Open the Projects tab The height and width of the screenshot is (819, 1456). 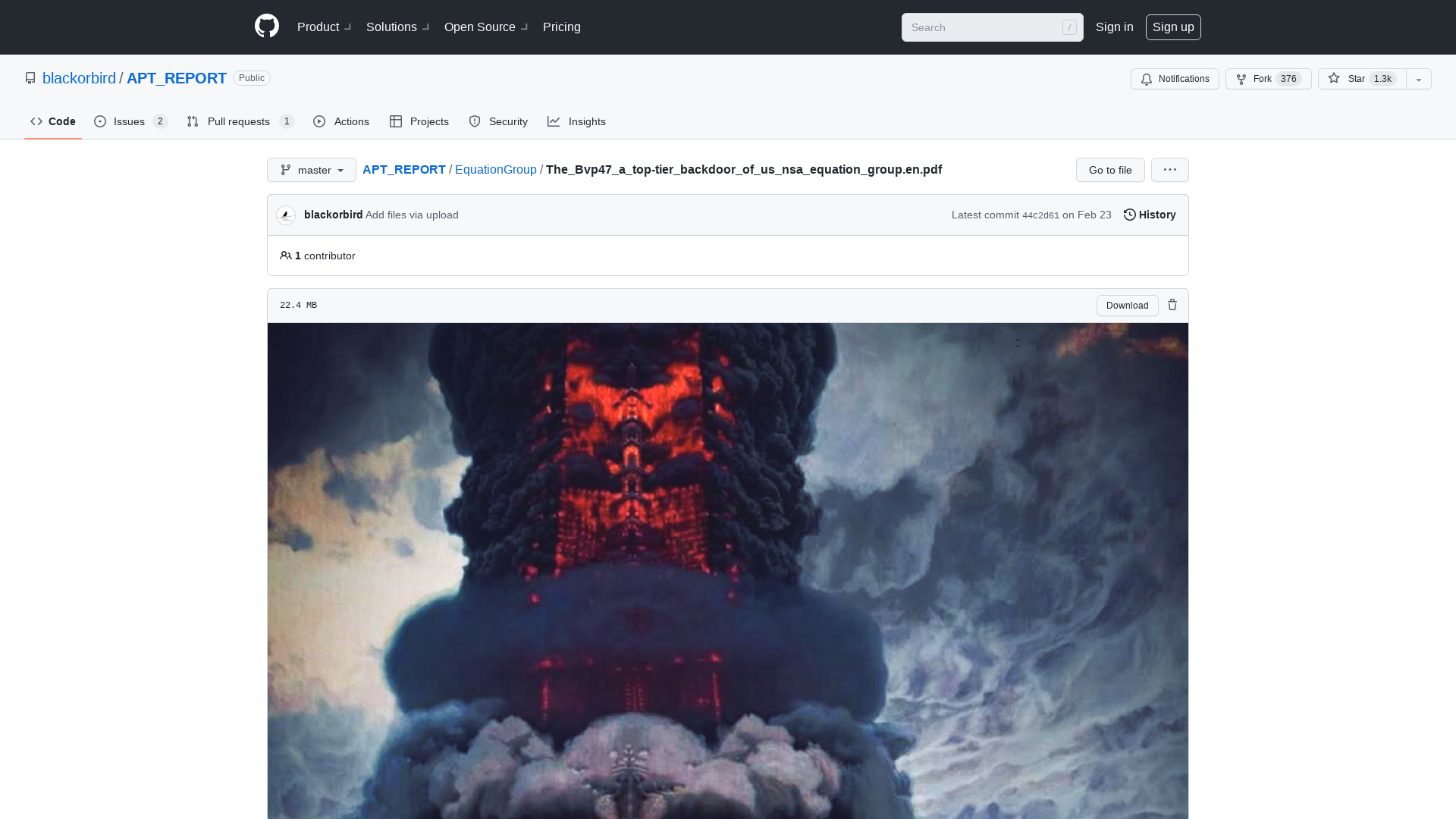[x=419, y=121]
